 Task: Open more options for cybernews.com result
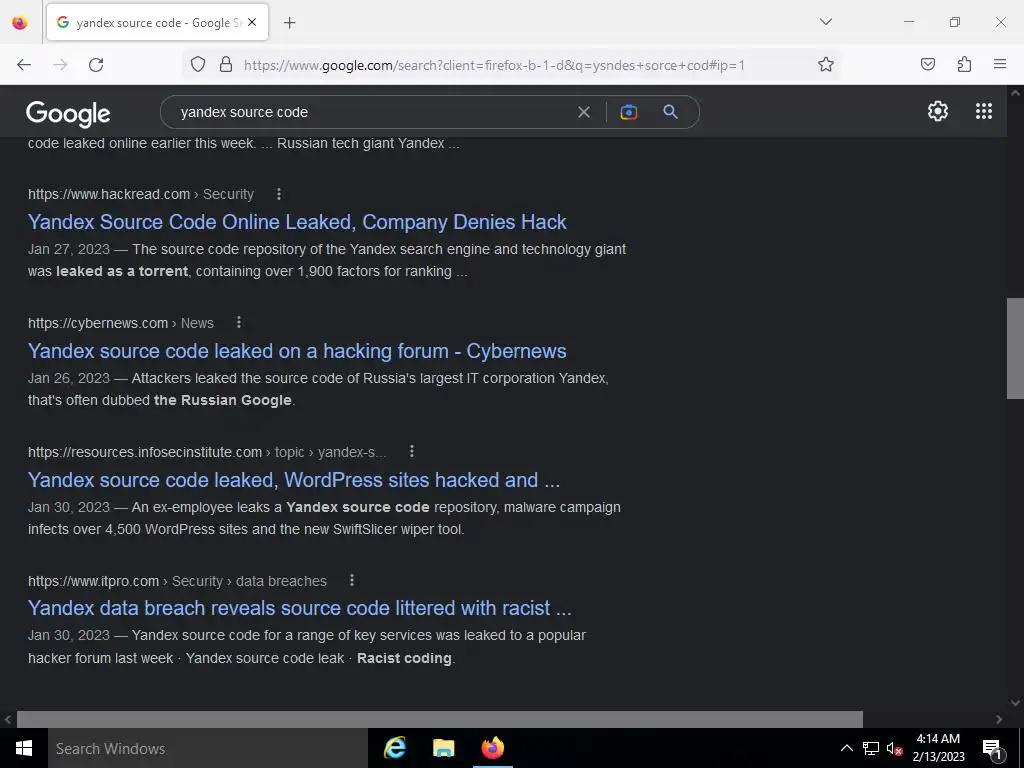(x=239, y=323)
